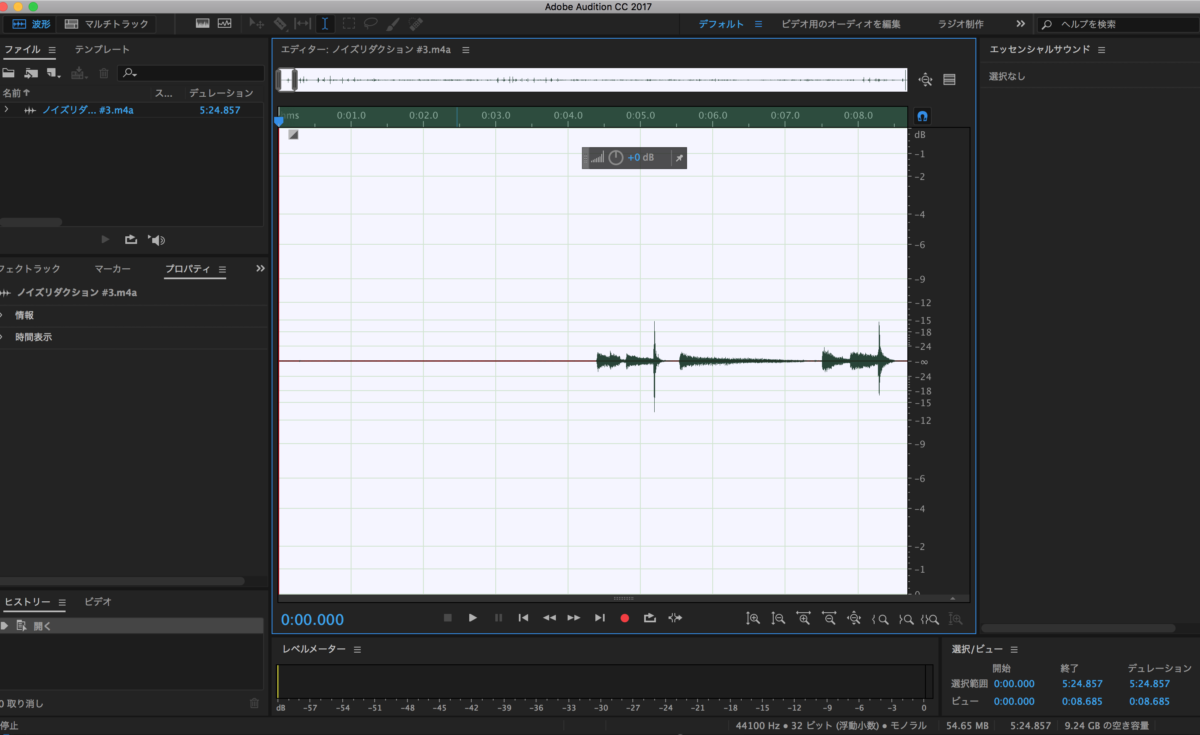Switch to the ビデオ tab
1200x735 pixels.
pos(98,602)
